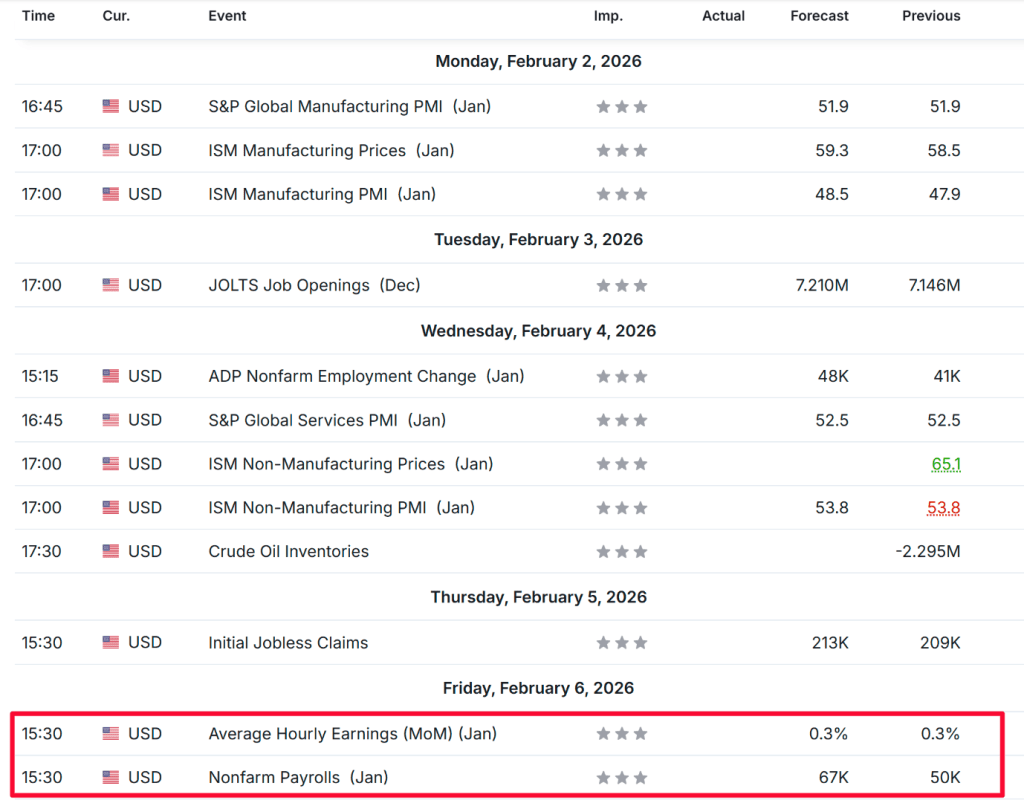
Task: Click the US flag in the Crude Oil Inventories row
Action: click(110, 551)
